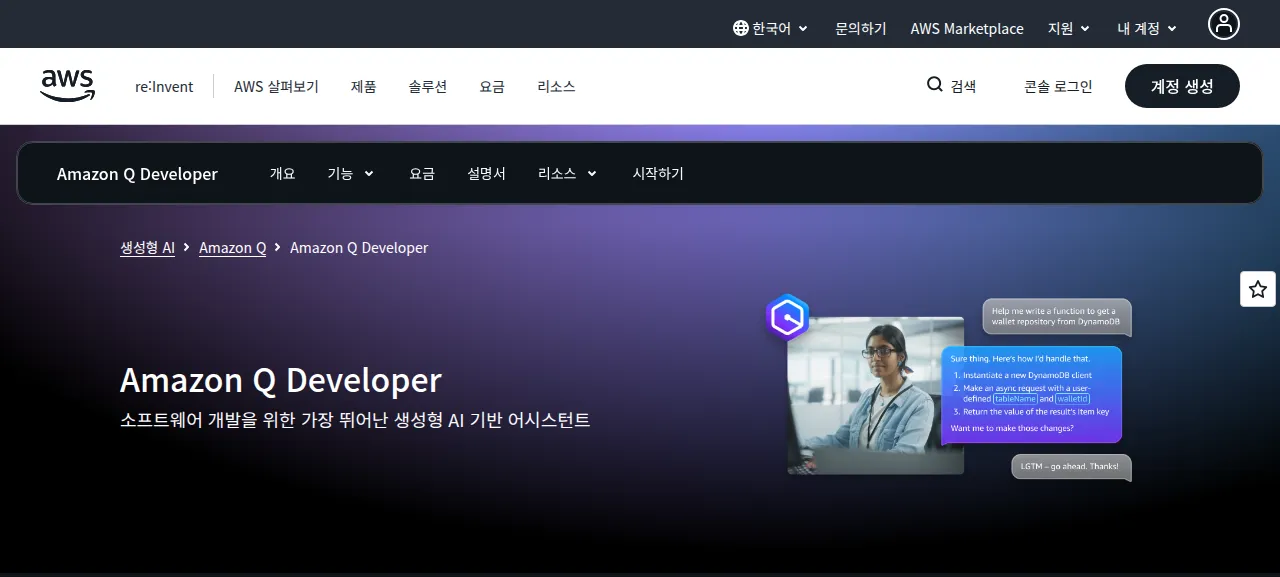Expand the 지원 support dropdown

1069,29
